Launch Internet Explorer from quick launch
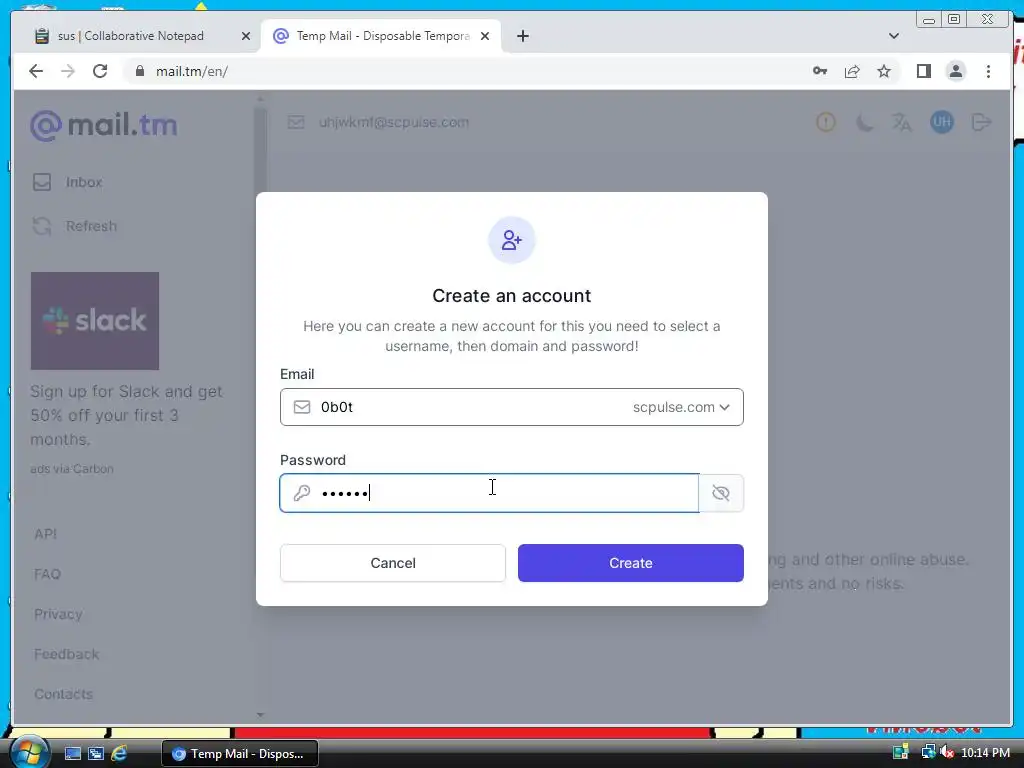This screenshot has height=768, width=1024. (x=119, y=754)
